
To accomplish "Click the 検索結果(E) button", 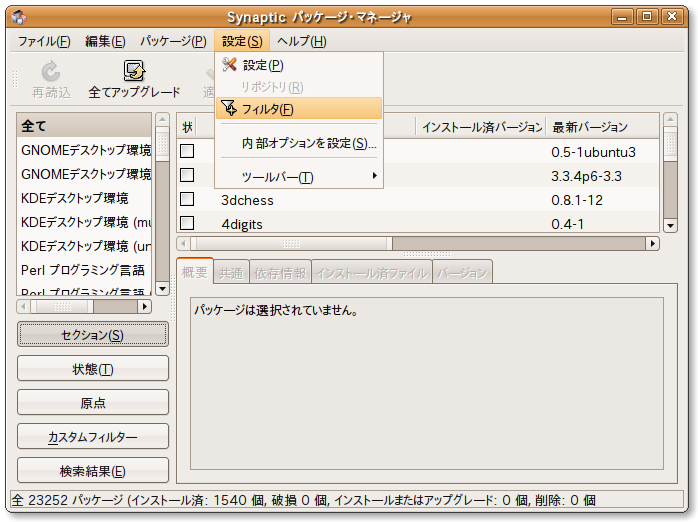I will click(93, 471).
